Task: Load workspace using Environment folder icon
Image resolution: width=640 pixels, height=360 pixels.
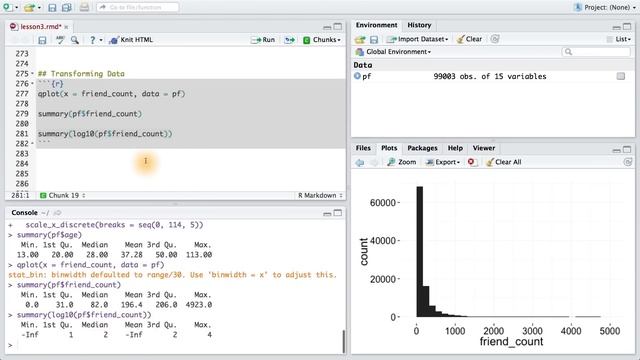Action: (x=360, y=39)
